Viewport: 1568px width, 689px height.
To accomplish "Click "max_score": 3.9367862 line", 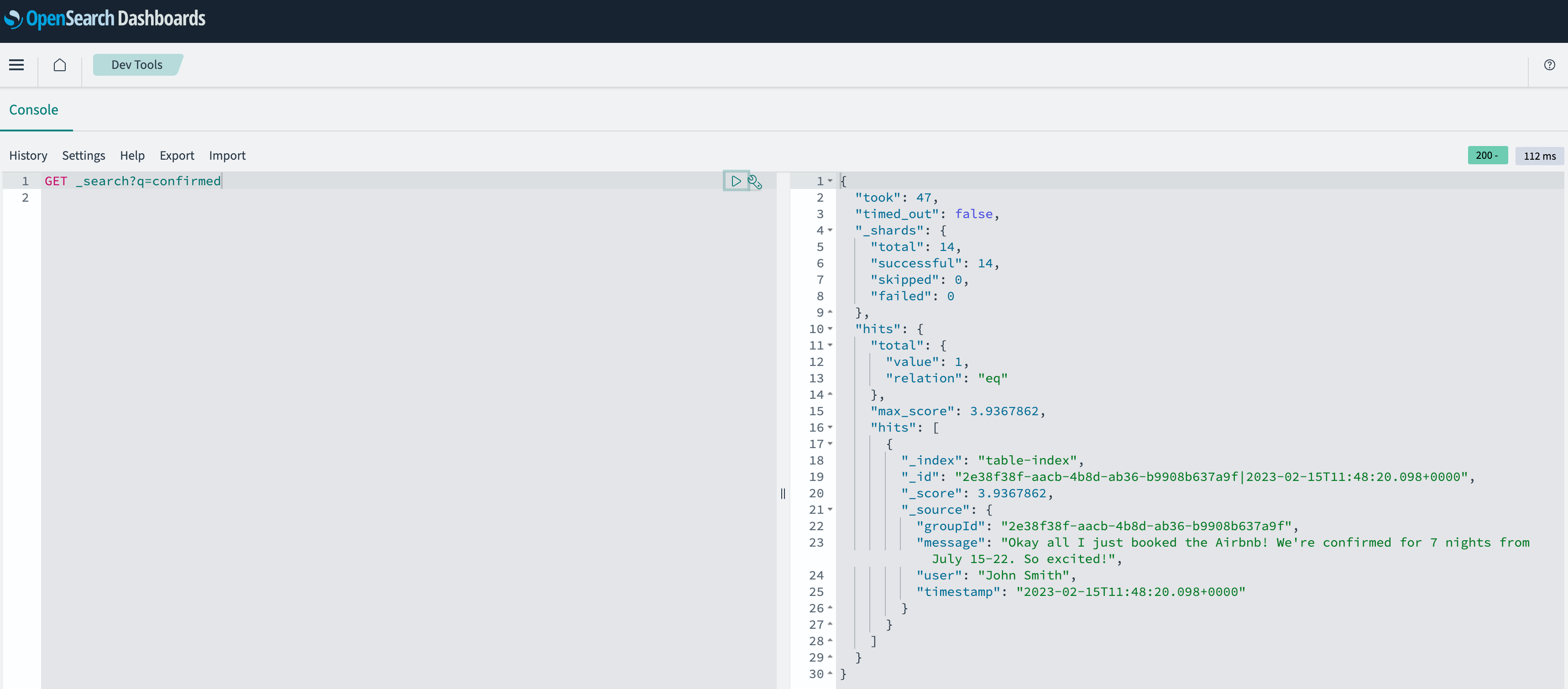I will 957,411.
